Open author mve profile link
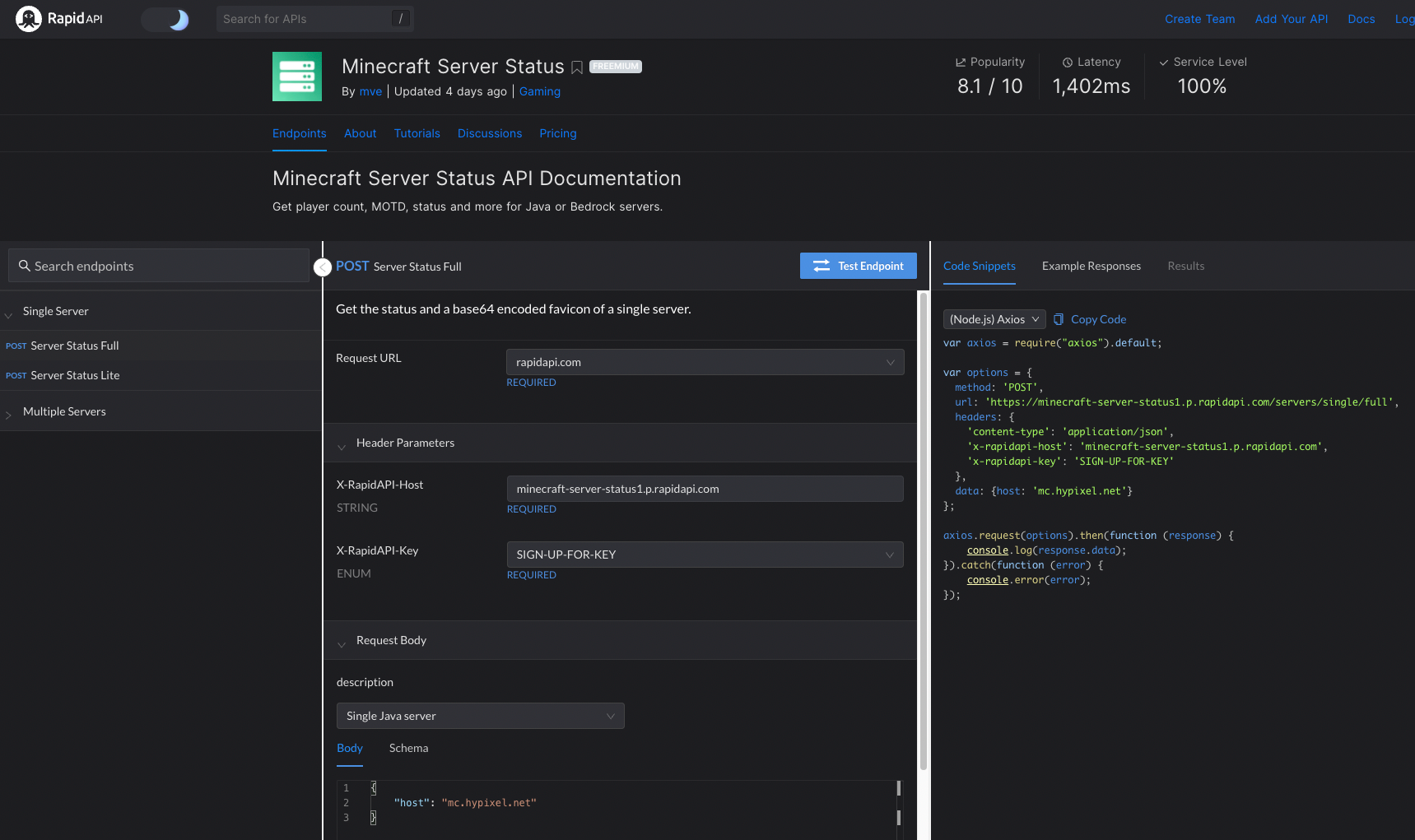 point(370,91)
